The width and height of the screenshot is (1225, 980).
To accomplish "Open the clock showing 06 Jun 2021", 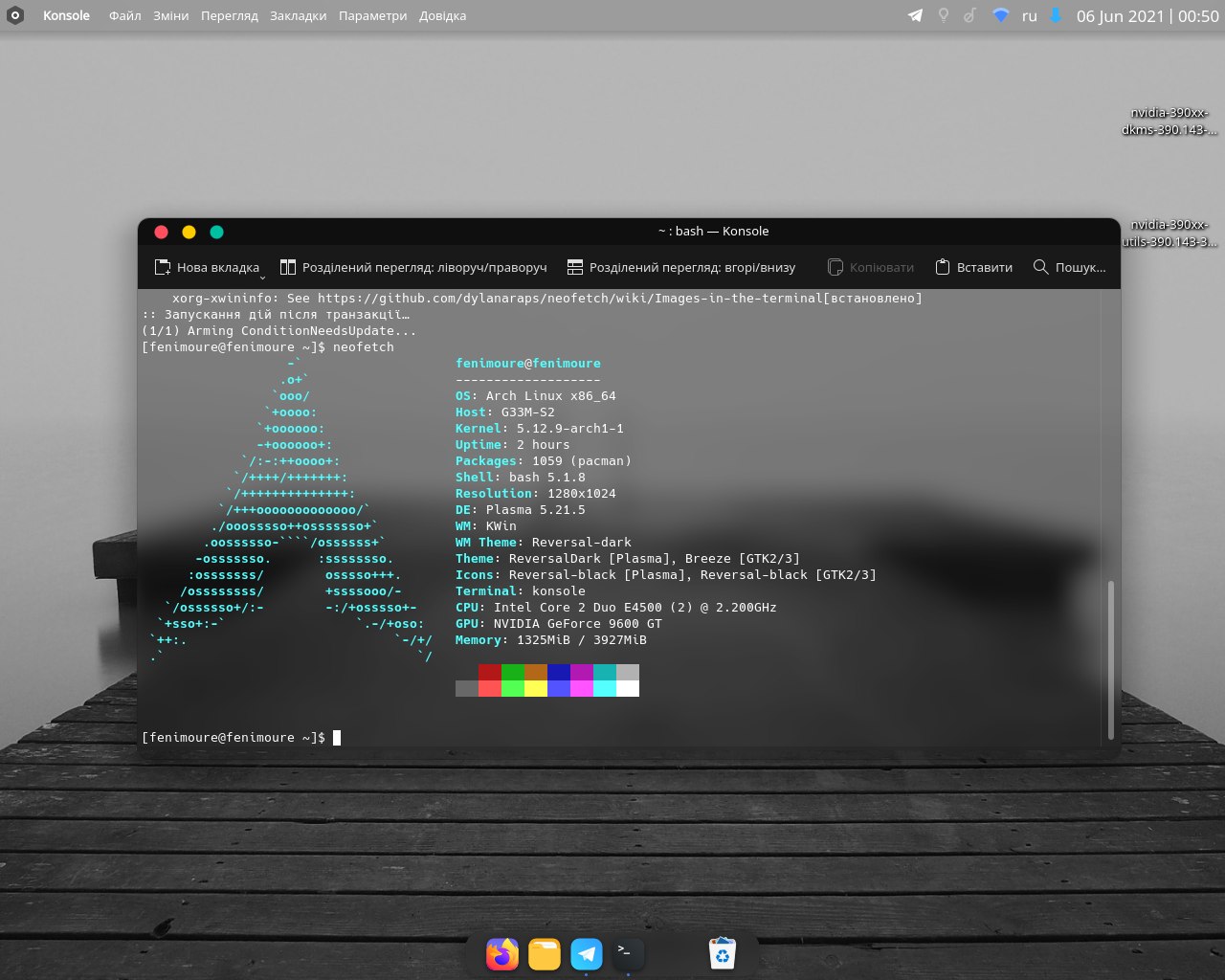I will 1147,16.
